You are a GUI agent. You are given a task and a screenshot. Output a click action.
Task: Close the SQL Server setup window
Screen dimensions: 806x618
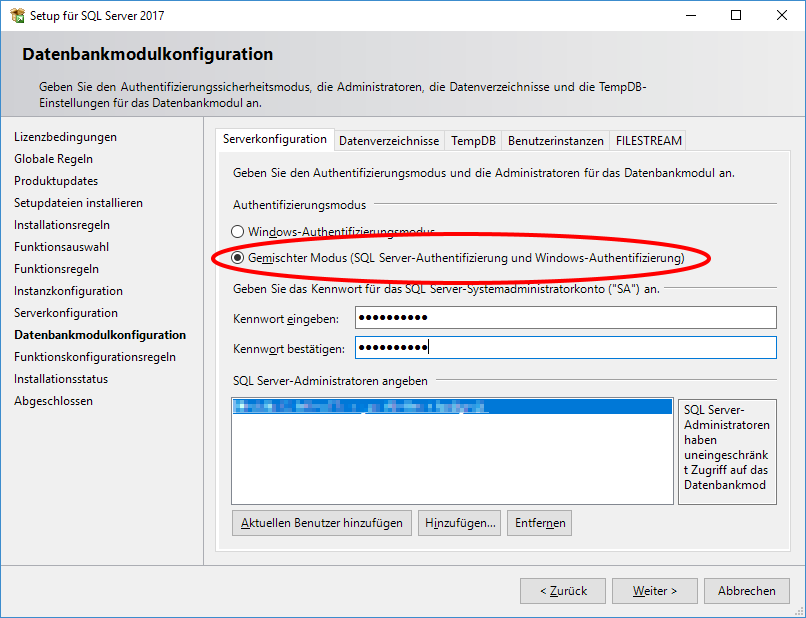pyautogui.click(x=781, y=15)
